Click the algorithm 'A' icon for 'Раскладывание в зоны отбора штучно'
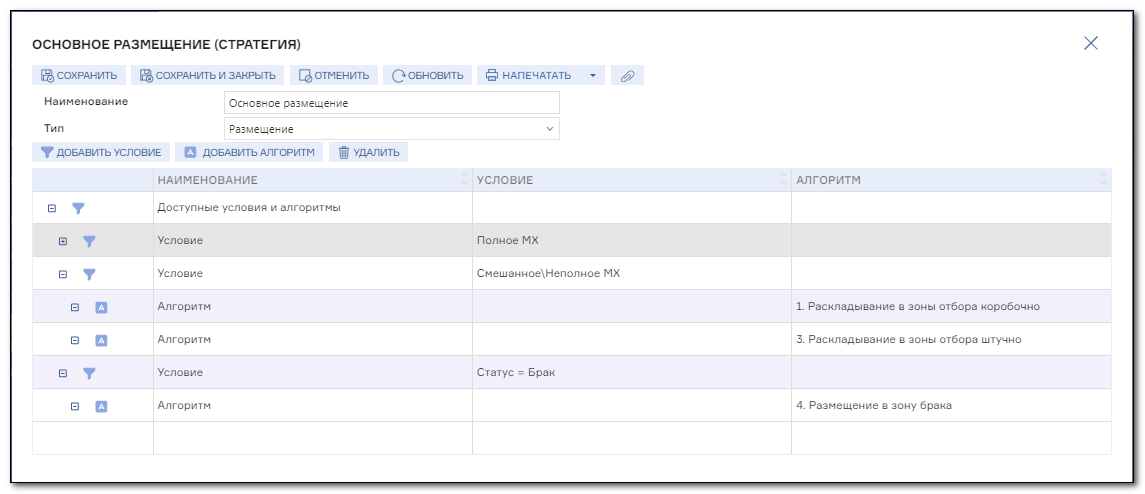Viewport: 1145px width, 494px height. (x=102, y=340)
